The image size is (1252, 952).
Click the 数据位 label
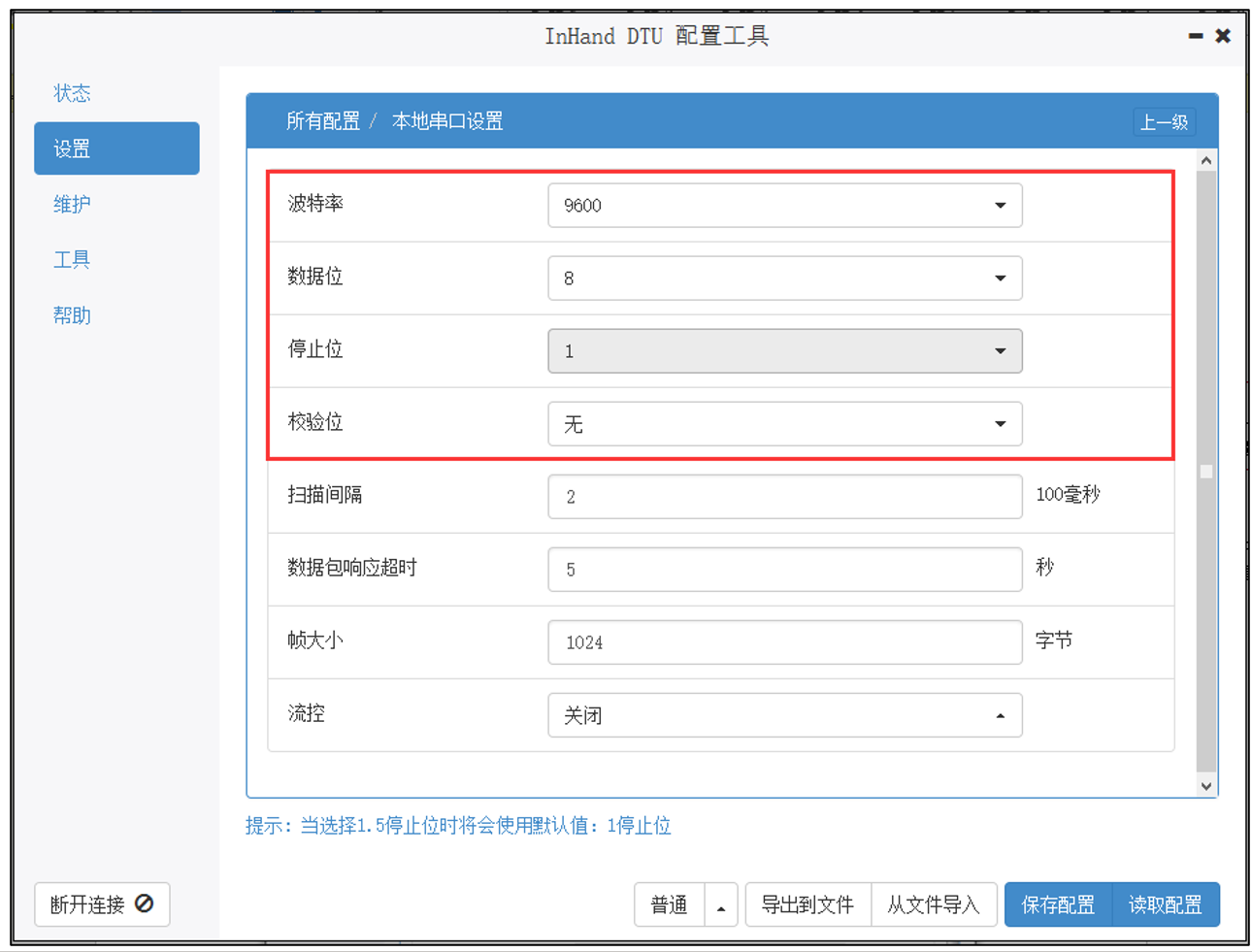(315, 277)
